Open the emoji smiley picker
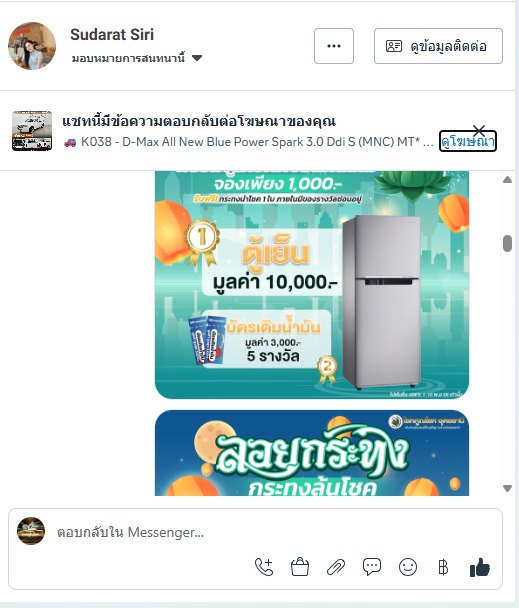Viewport: 519px width, 608px height. (x=408, y=567)
